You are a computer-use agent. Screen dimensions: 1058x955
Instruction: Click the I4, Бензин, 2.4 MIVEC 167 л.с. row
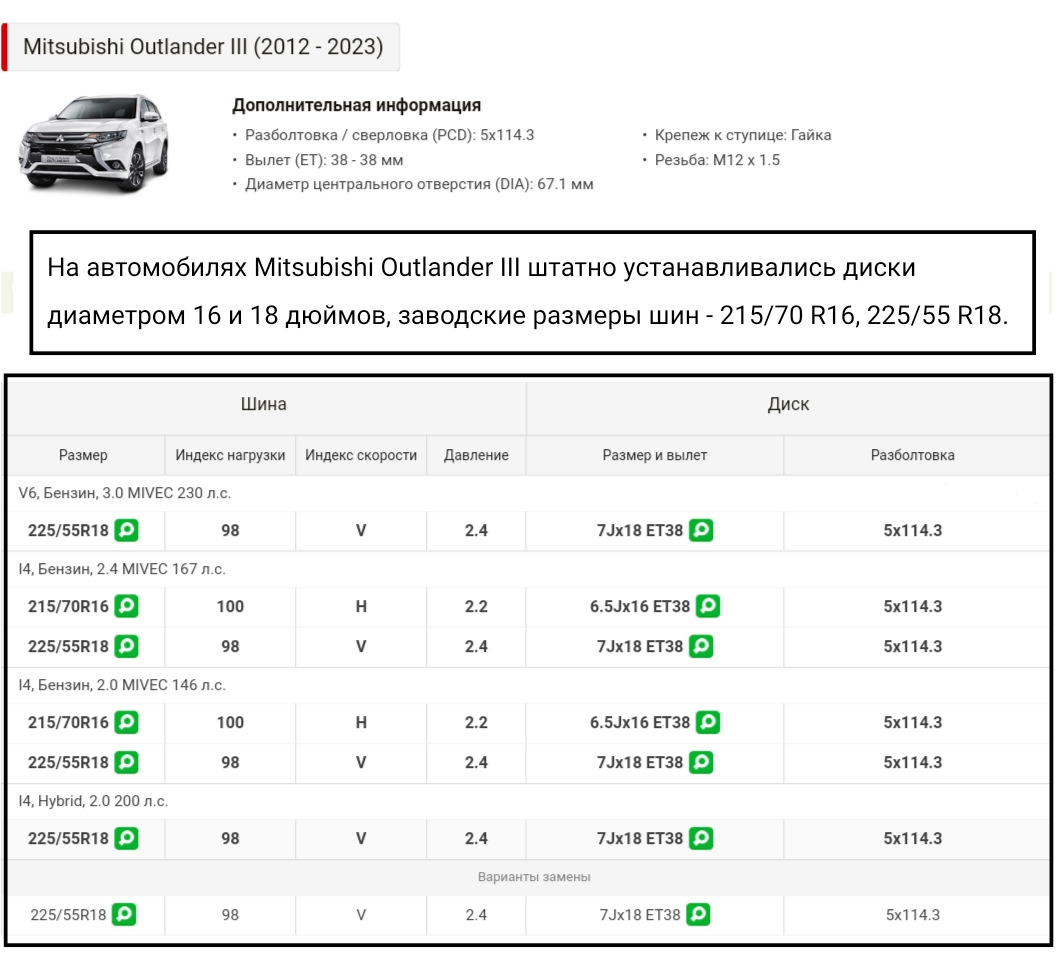click(x=528, y=569)
